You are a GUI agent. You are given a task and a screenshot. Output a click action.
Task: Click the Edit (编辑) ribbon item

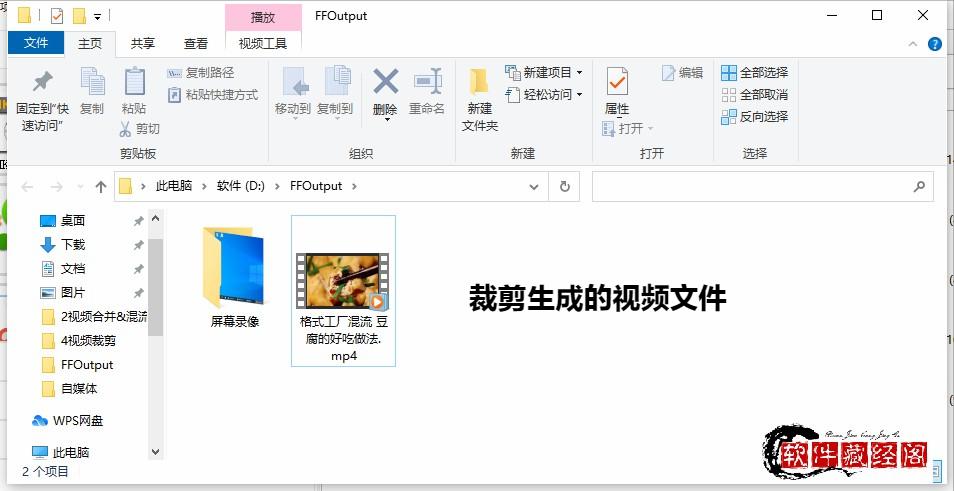(683, 72)
